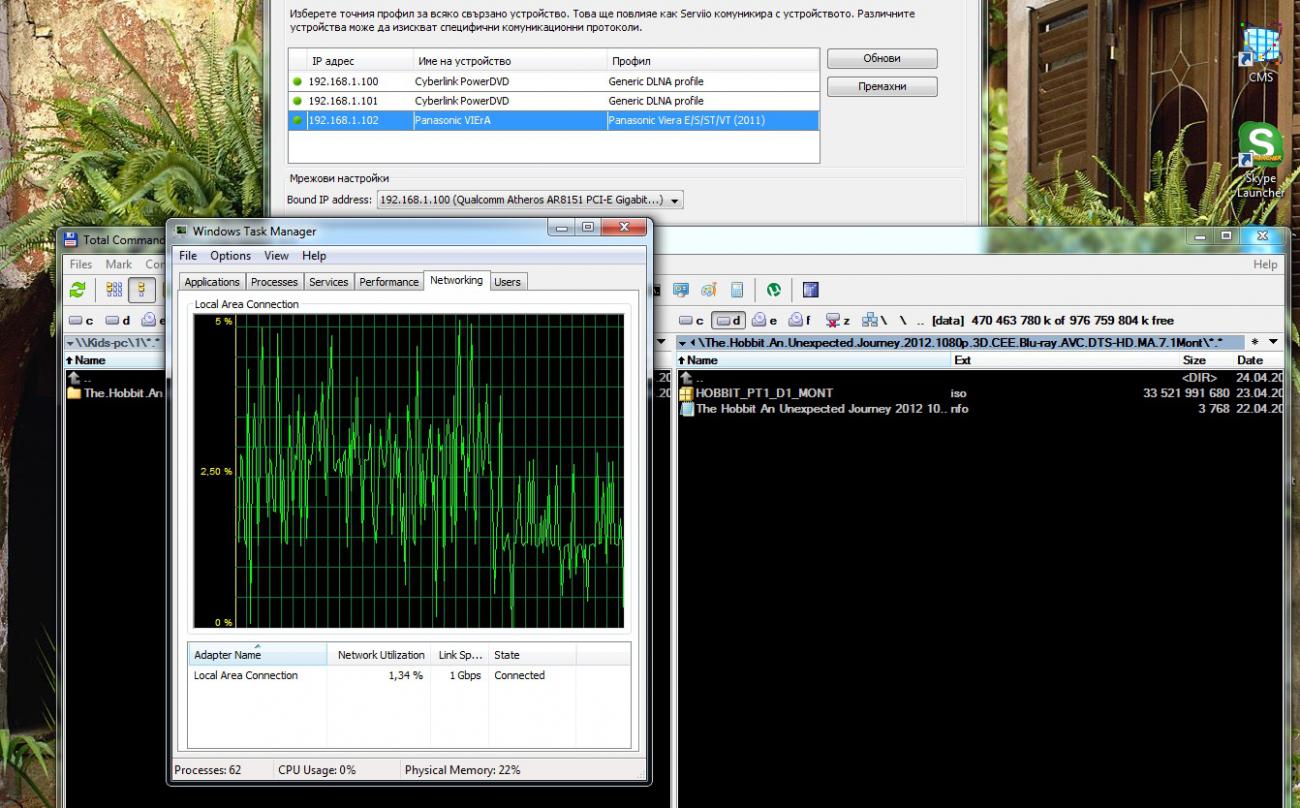Viewport: 1300px width, 808px height.
Task: Switch to the Services tab
Action: point(328,282)
